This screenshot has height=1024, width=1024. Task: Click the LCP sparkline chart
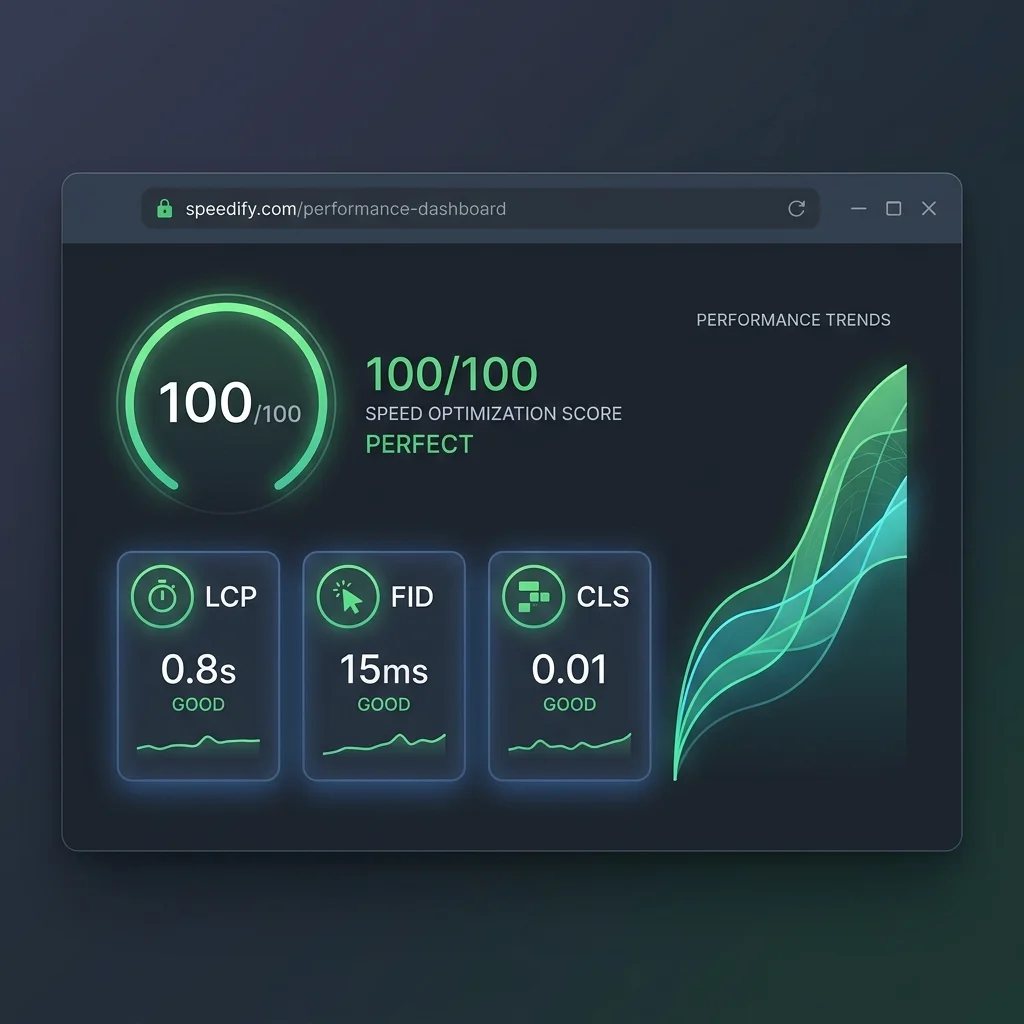click(x=199, y=745)
